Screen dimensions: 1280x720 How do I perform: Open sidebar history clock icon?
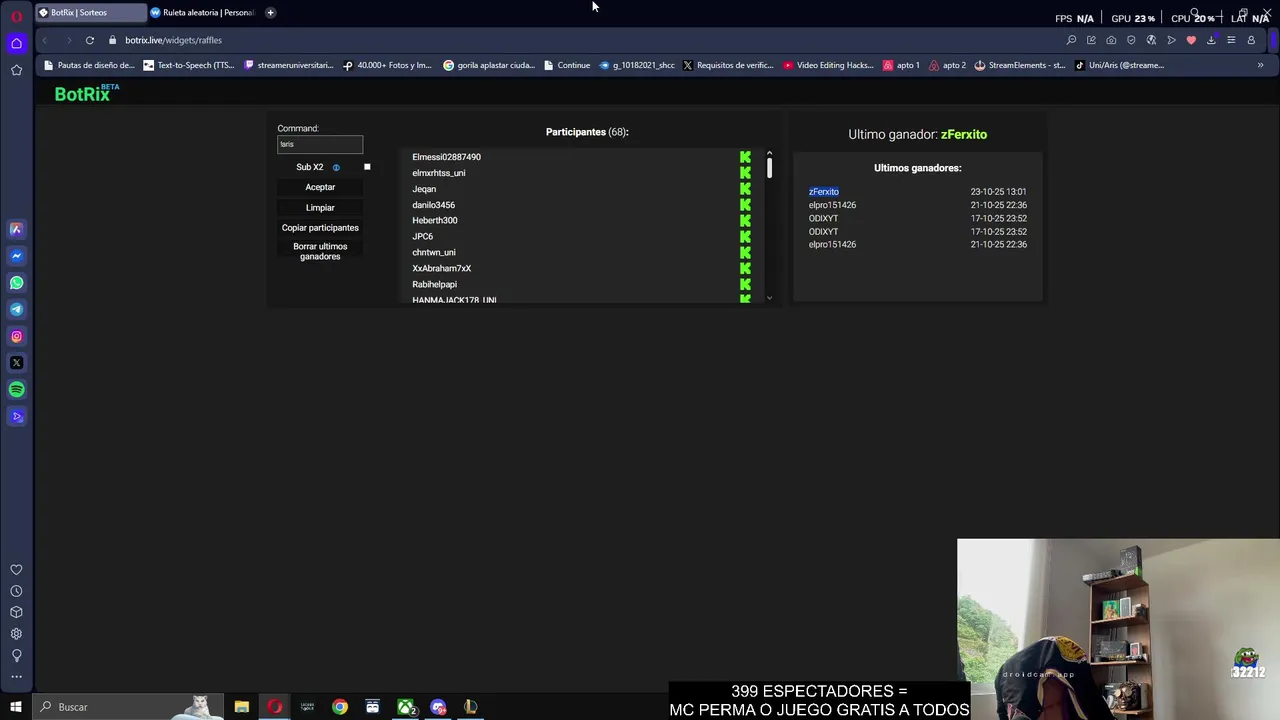click(16, 591)
